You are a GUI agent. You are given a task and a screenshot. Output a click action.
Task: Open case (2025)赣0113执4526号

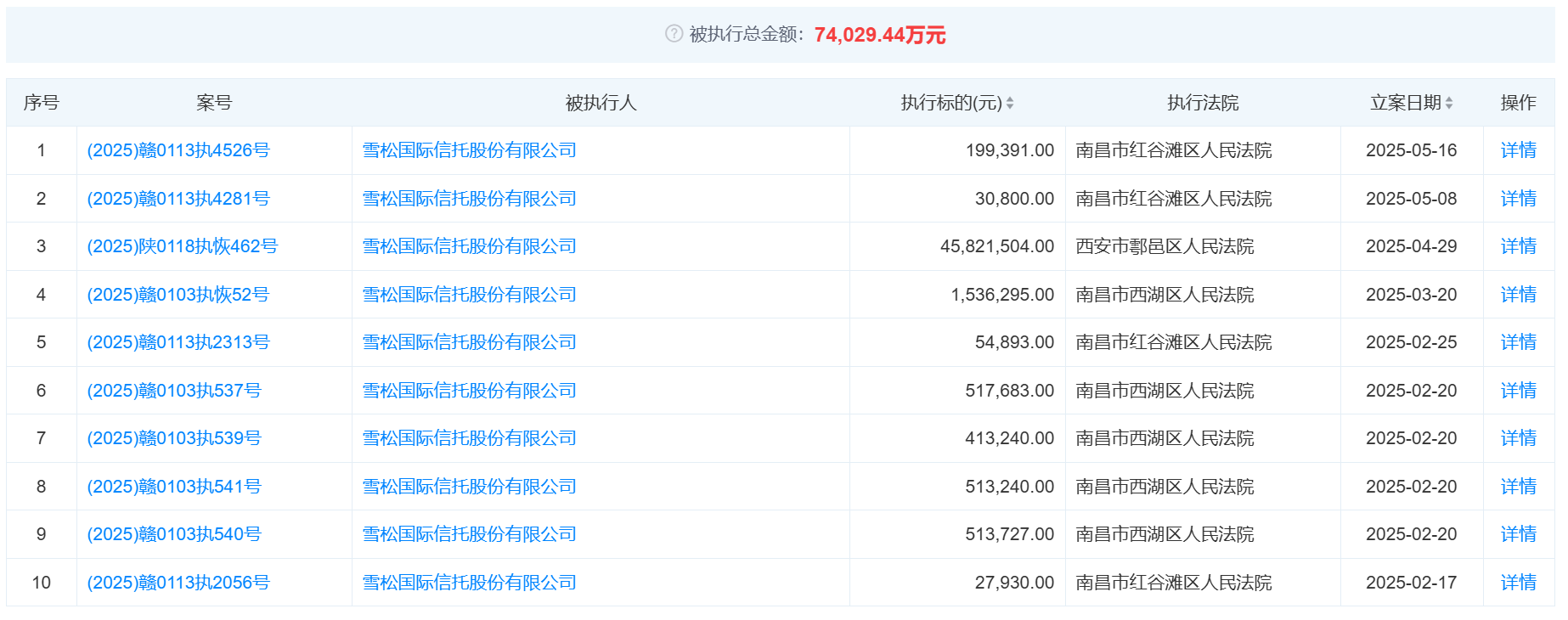(x=178, y=150)
